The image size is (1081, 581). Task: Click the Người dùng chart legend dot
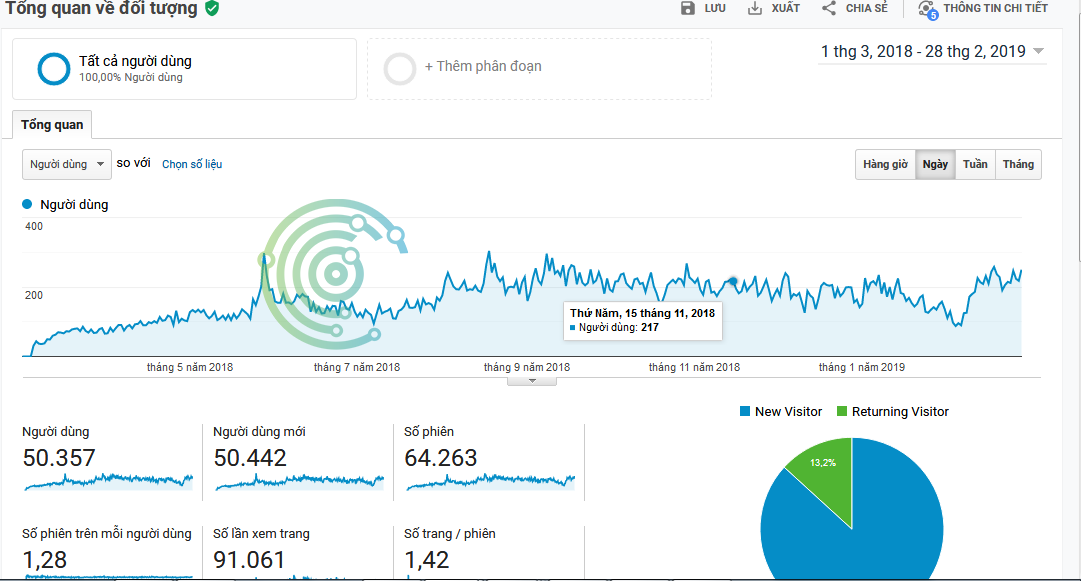[28, 204]
